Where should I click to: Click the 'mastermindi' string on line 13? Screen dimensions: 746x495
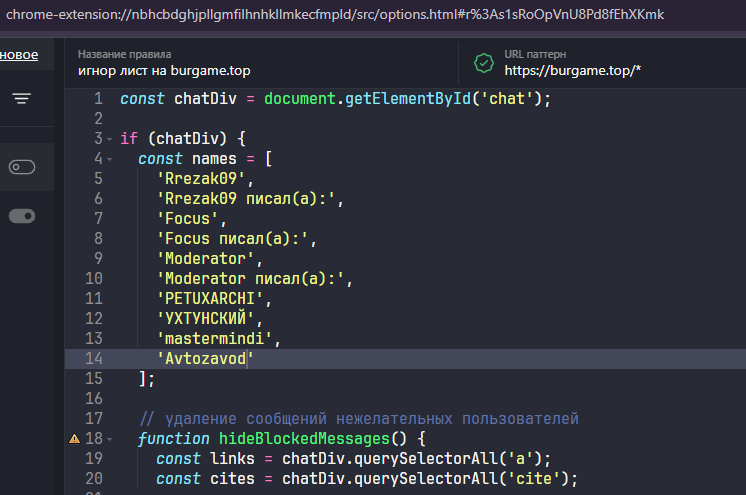pos(214,338)
